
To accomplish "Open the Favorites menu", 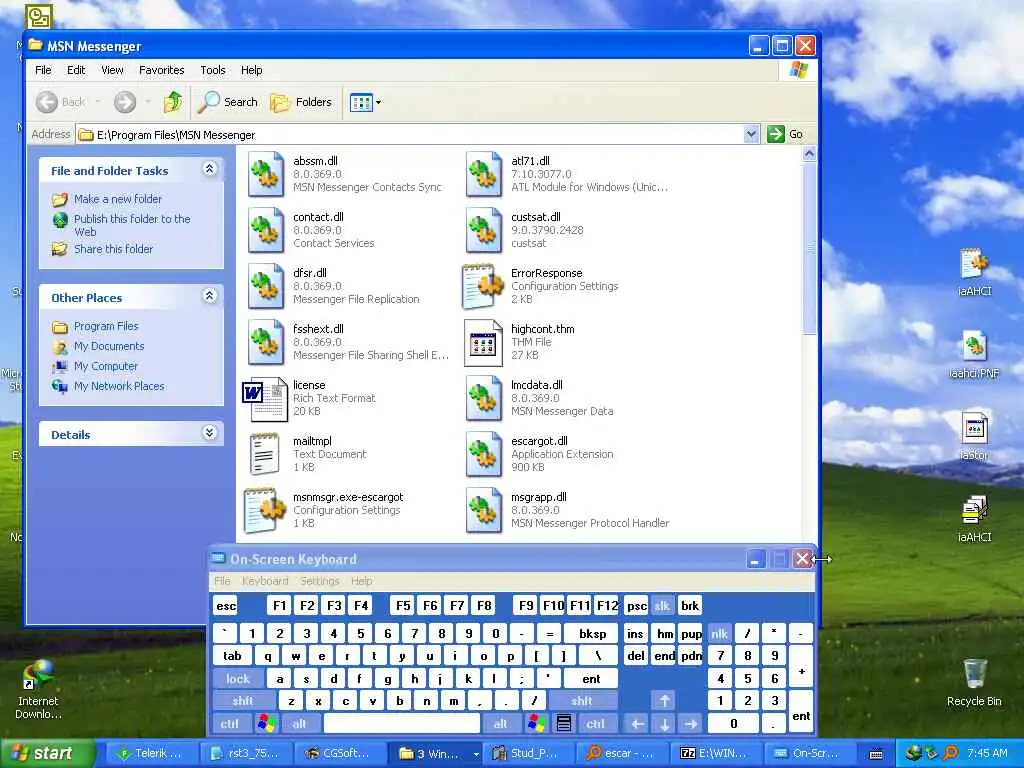I will (x=161, y=70).
